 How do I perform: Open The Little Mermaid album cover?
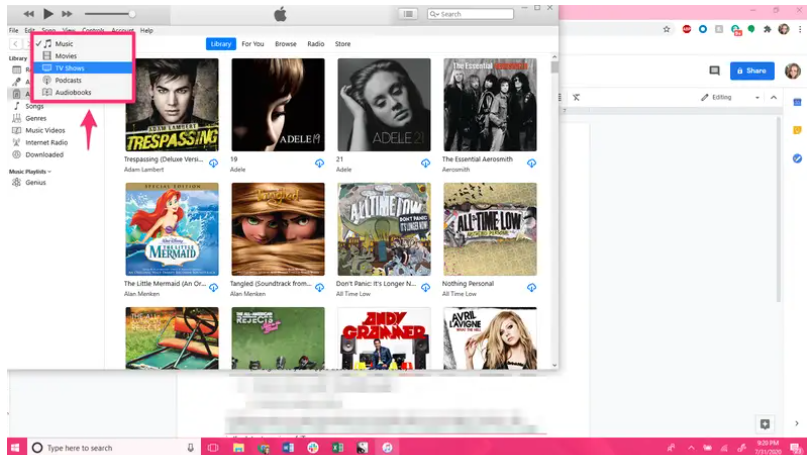coord(172,229)
